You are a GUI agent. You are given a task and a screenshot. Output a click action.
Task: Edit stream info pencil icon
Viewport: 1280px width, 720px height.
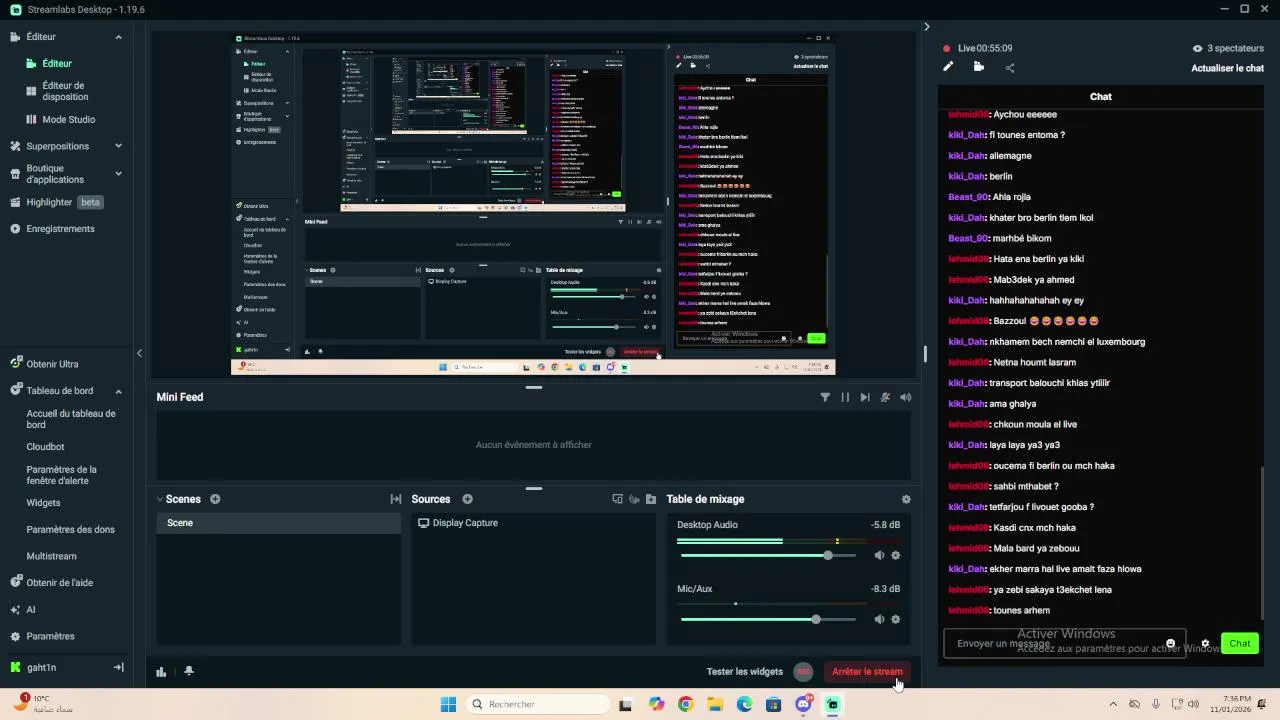[948, 67]
